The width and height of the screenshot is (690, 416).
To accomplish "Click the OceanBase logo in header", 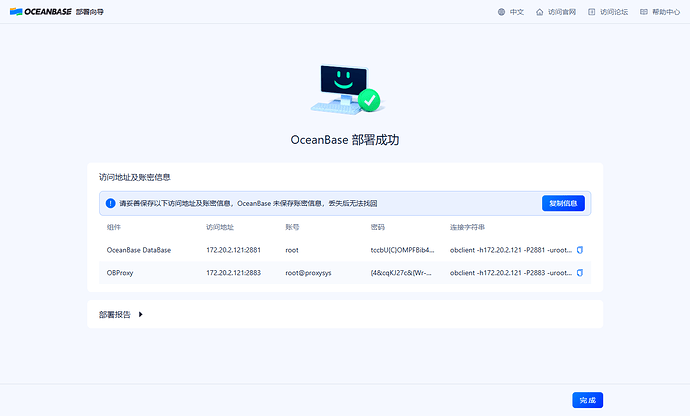I will 40,12.
